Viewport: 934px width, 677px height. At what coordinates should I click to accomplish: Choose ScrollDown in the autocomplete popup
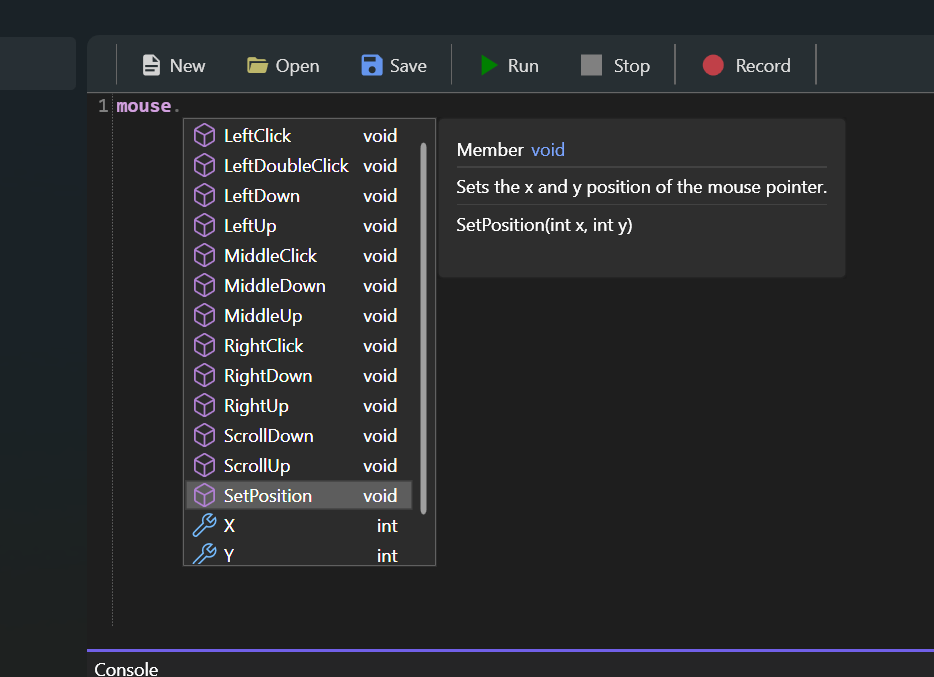tap(299, 436)
